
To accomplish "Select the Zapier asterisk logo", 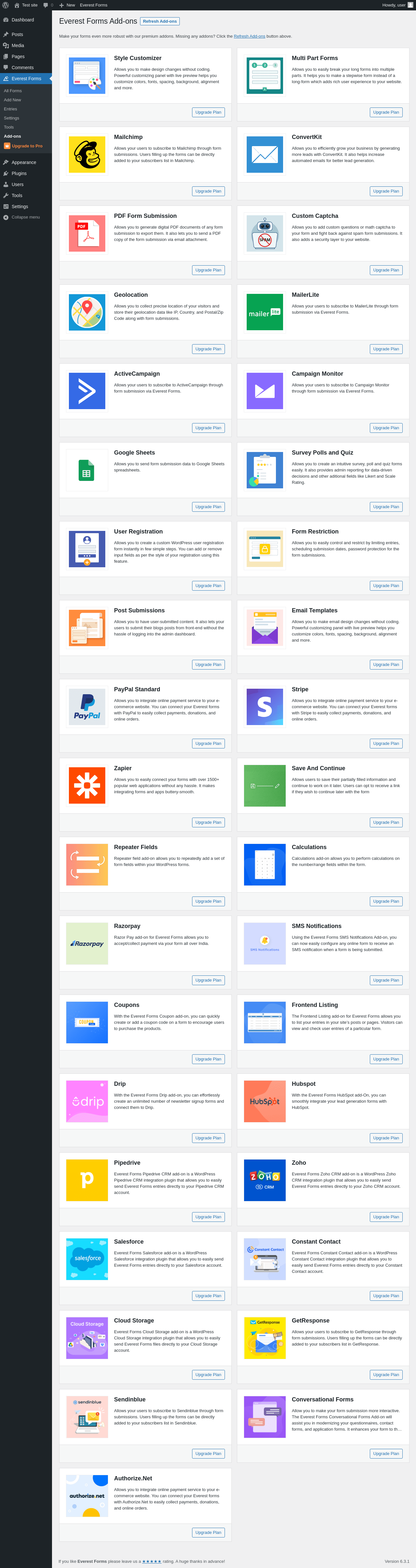I will 87,786.
